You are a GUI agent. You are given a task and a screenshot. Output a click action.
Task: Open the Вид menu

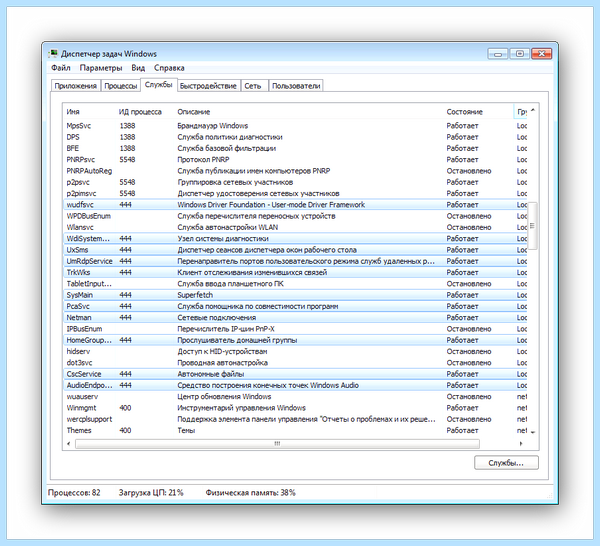[x=138, y=68]
